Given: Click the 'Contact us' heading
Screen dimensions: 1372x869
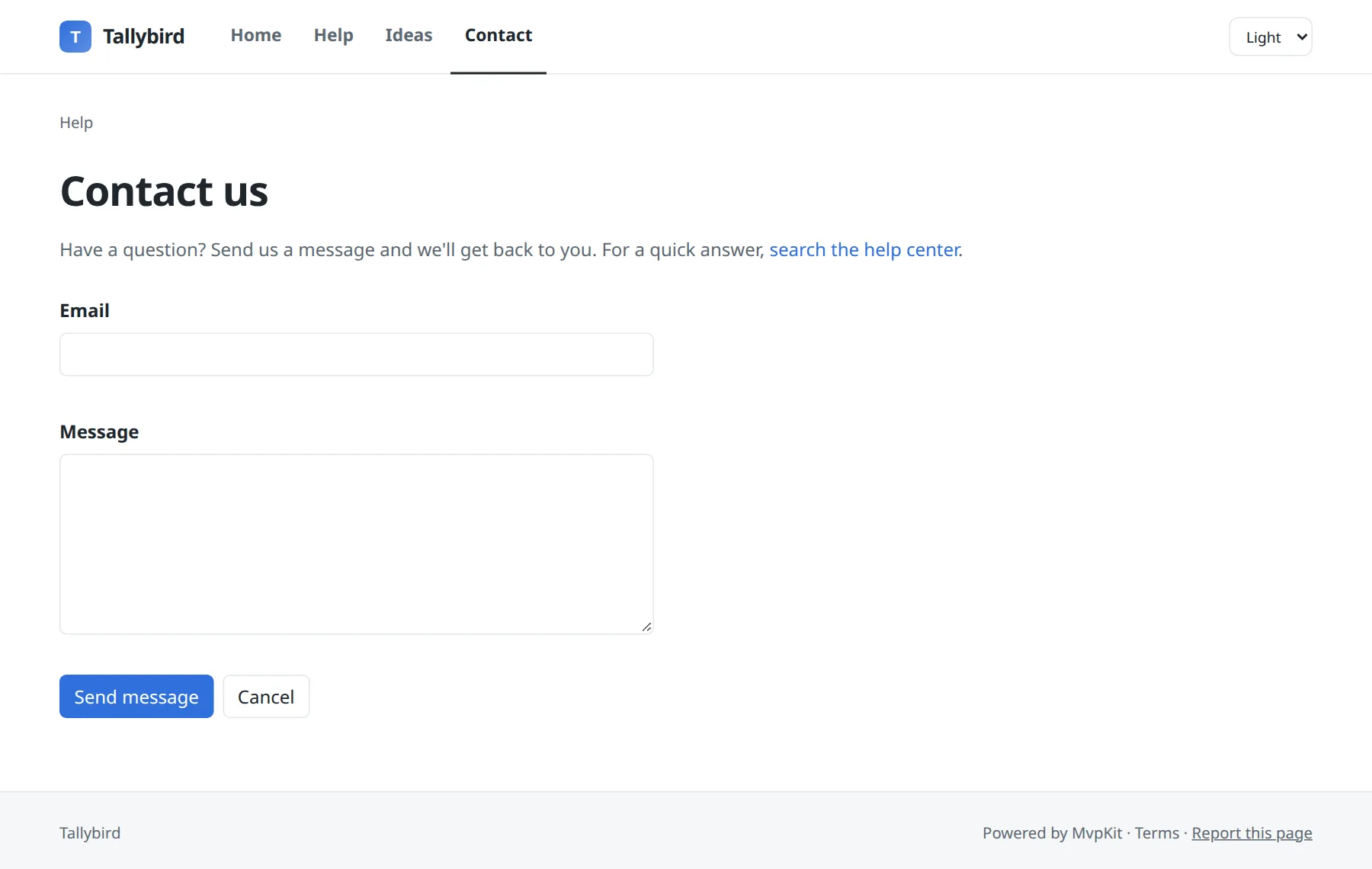Looking at the screenshot, I should [164, 191].
